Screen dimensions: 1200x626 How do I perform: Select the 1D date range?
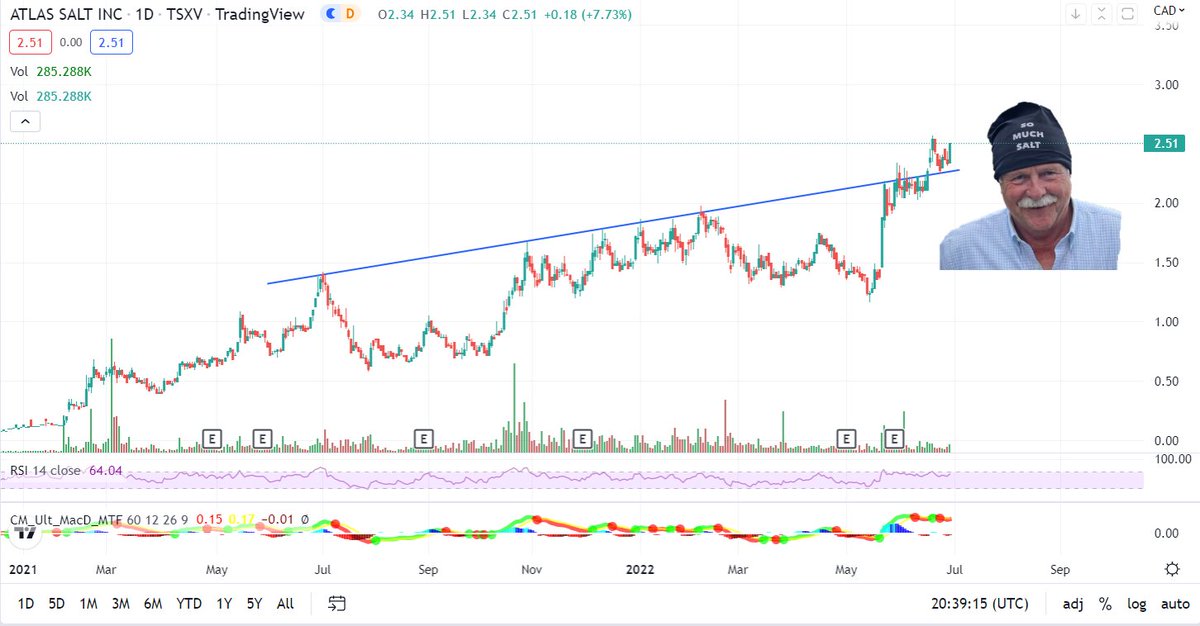27,604
